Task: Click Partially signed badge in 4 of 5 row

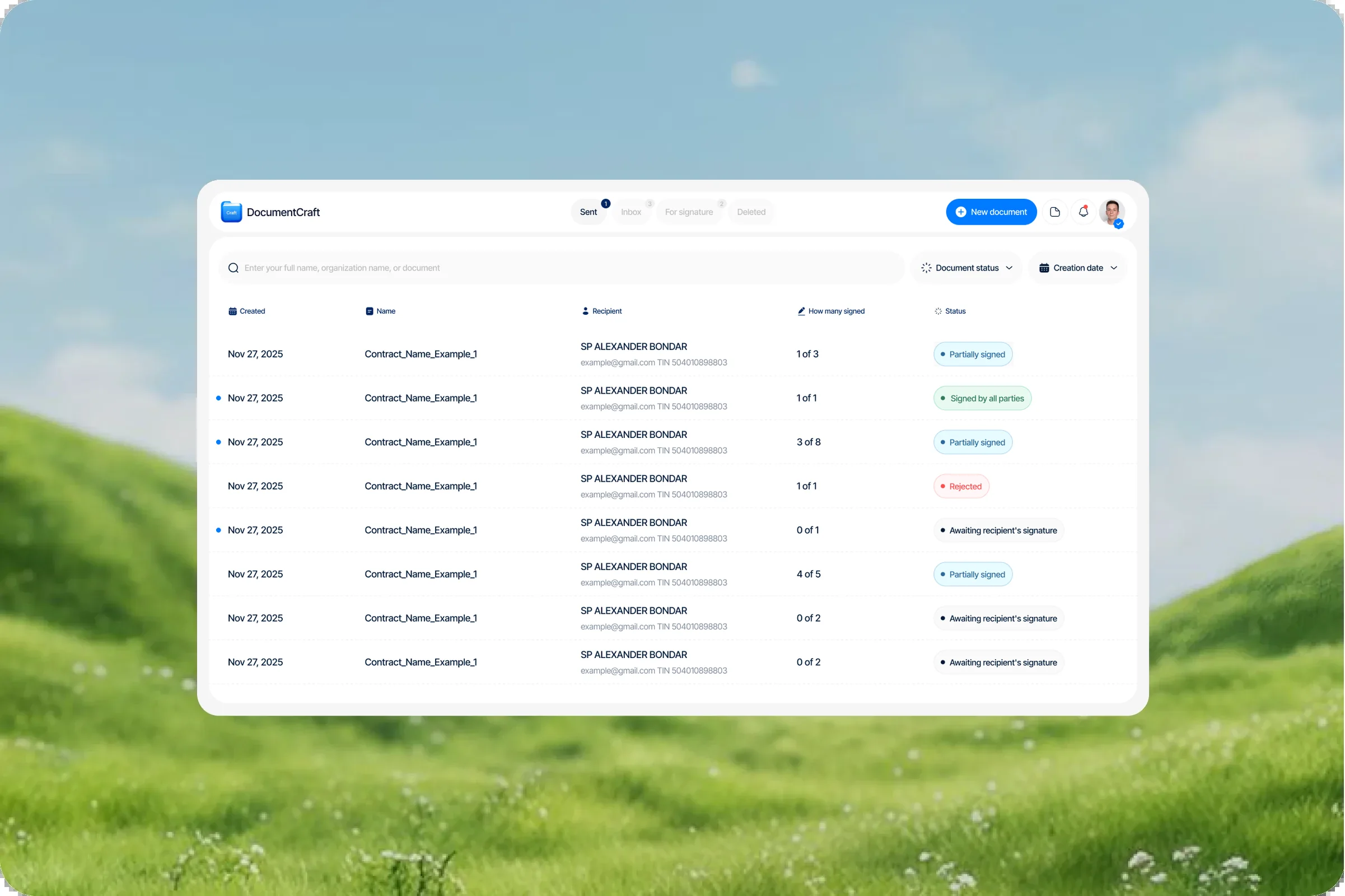Action: [973, 575]
